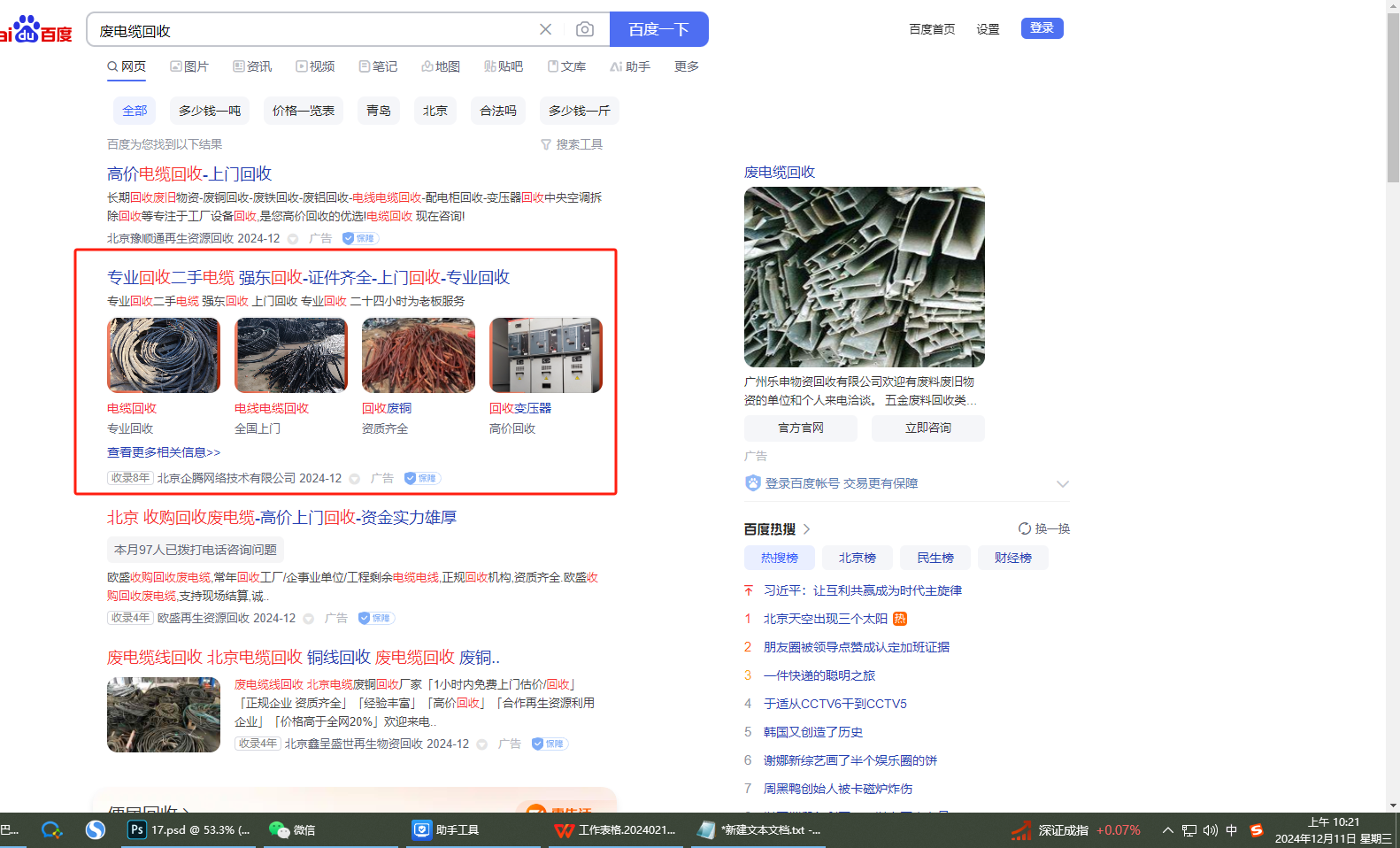Click the 回收废铜 copper wire thumbnail
1400x848 pixels.
(418, 355)
